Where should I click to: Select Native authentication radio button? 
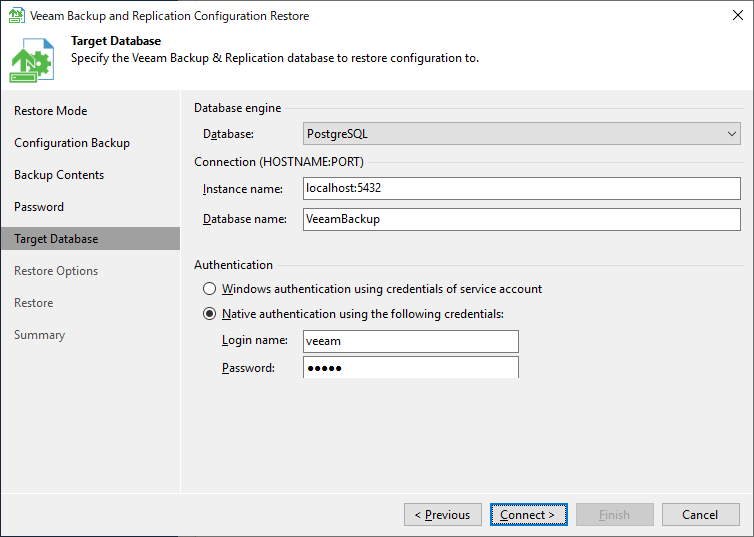click(210, 314)
